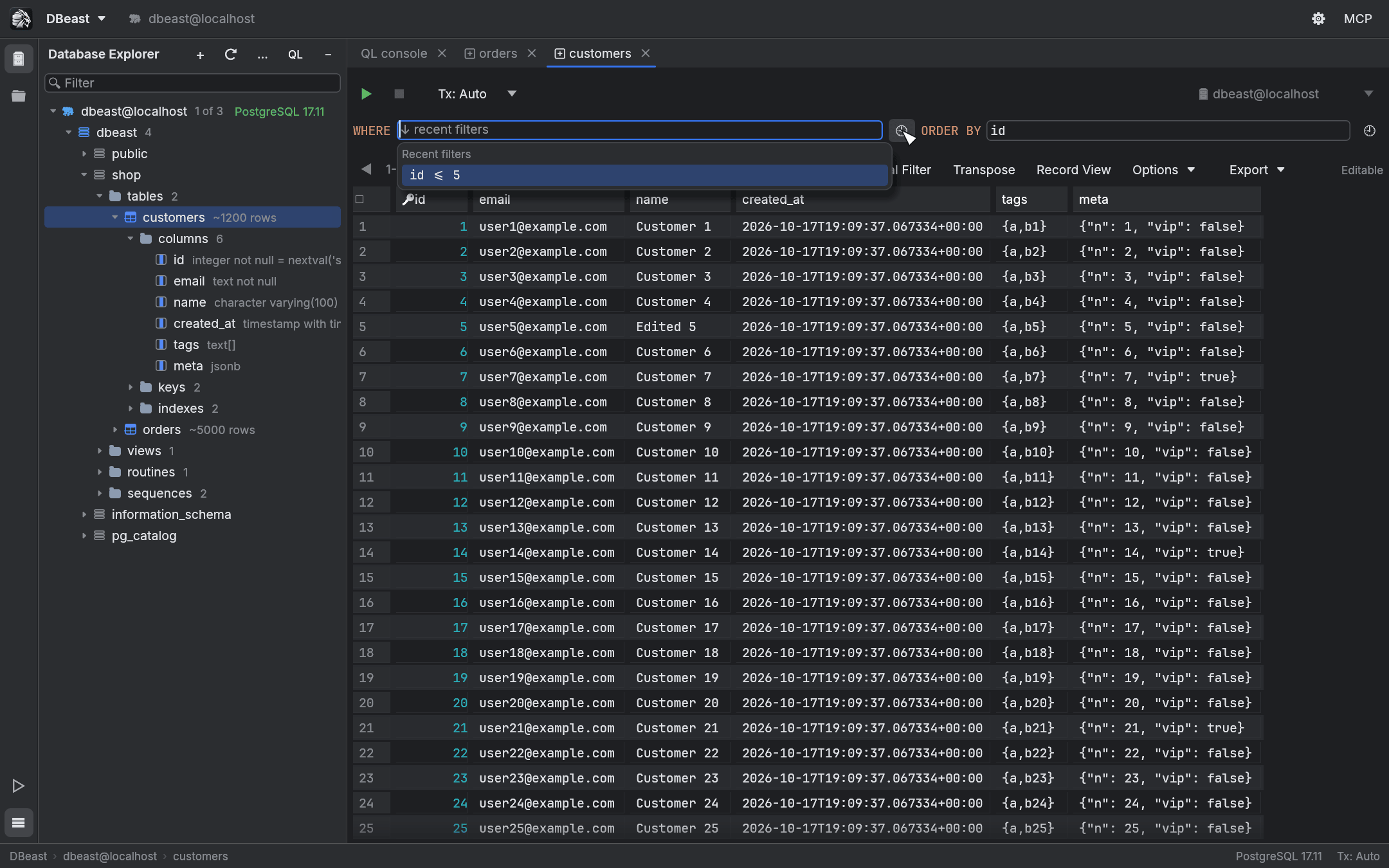Select the created_at column in the tree
This screenshot has height=868, width=1389.
pos(192,323)
